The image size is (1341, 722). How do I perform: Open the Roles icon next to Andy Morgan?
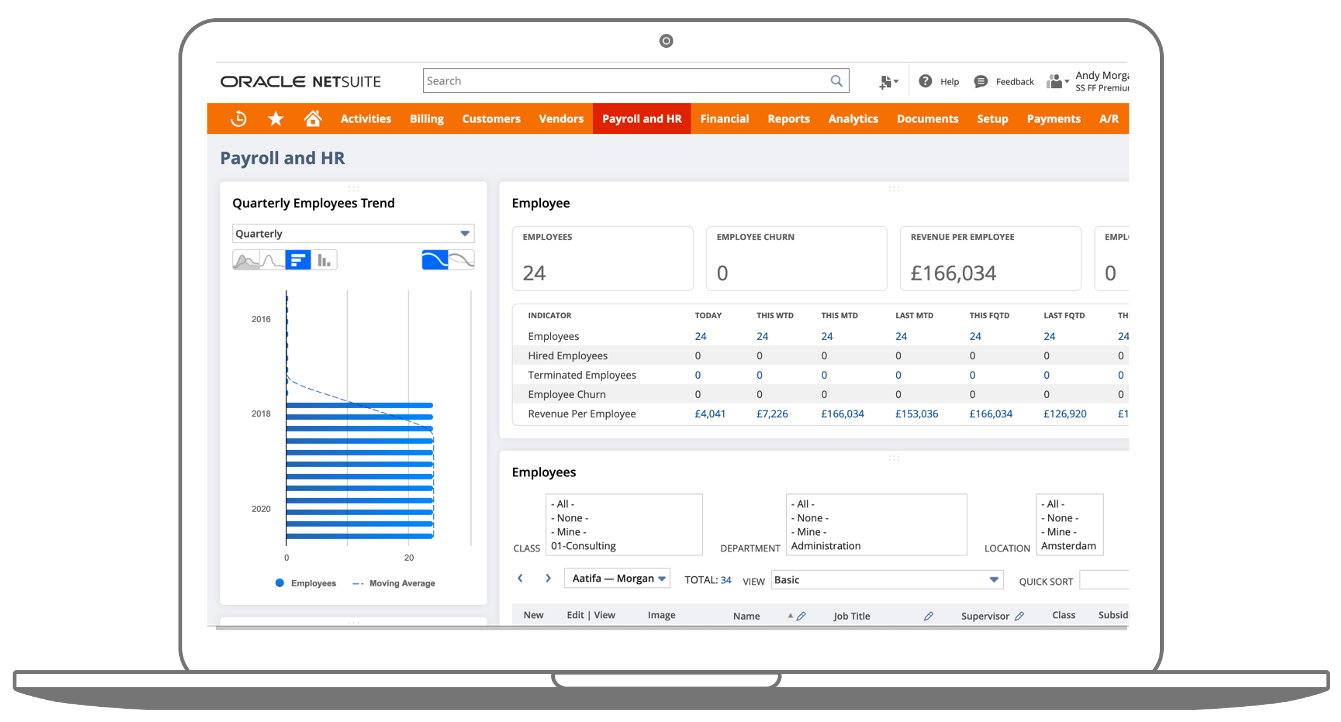click(x=1056, y=81)
